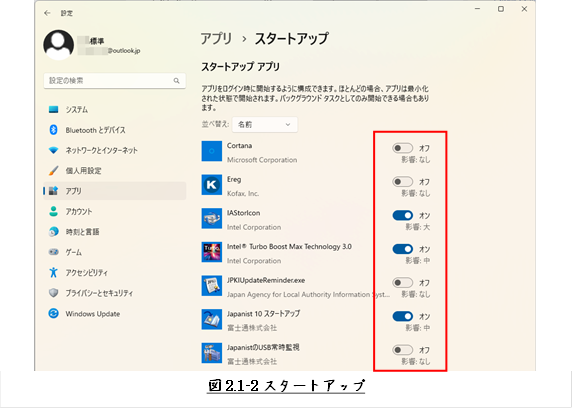Maximize the Settings window
Image resolution: width=572 pixels, height=408 pixels.
pyautogui.click(x=501, y=9)
